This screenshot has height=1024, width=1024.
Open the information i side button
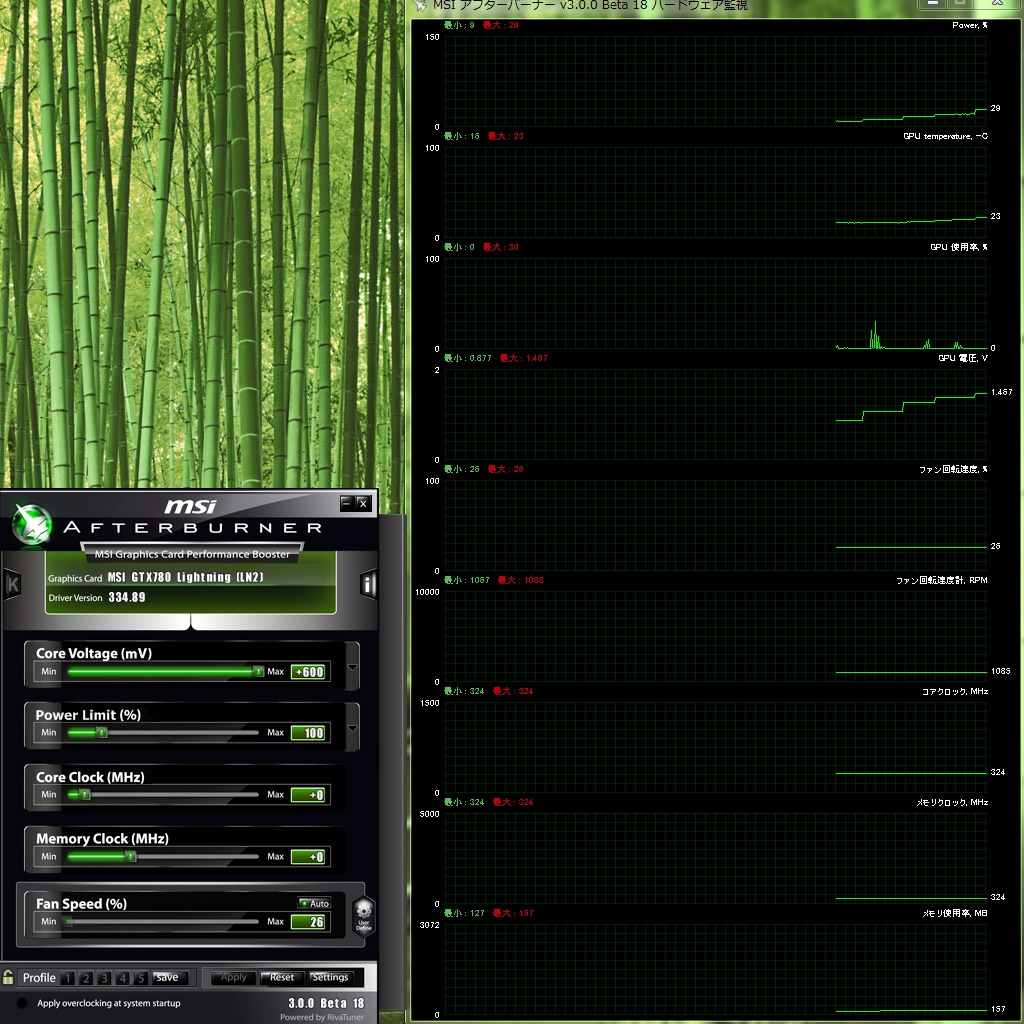[368, 584]
